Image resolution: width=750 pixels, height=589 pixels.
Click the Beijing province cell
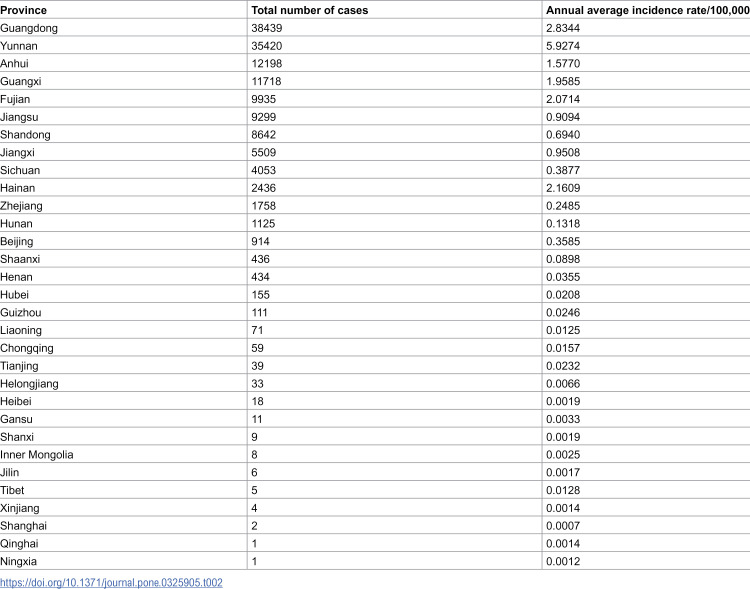point(17,242)
